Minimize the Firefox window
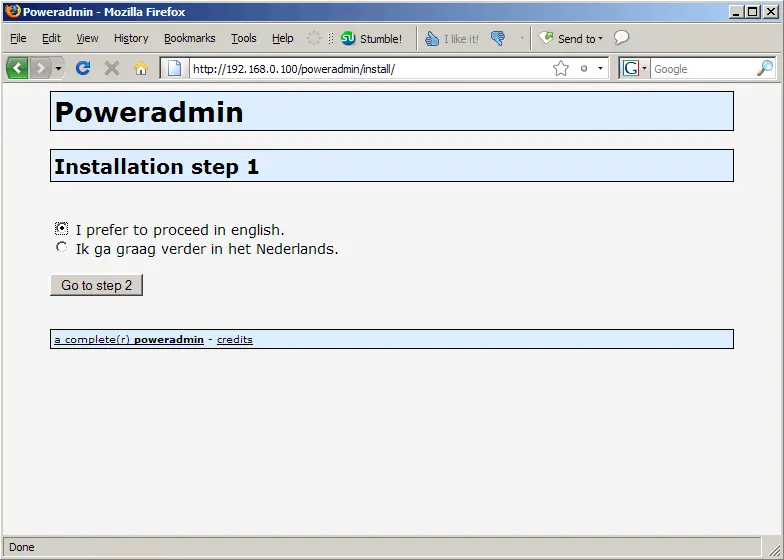The width and height of the screenshot is (784, 560). pos(736,11)
